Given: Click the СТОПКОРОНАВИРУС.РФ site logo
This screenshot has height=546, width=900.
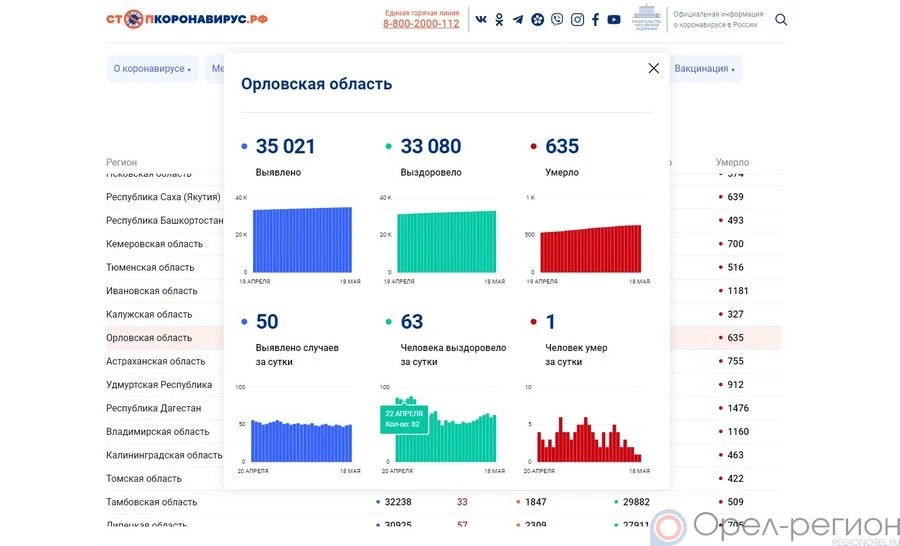Looking at the screenshot, I should point(187,19).
